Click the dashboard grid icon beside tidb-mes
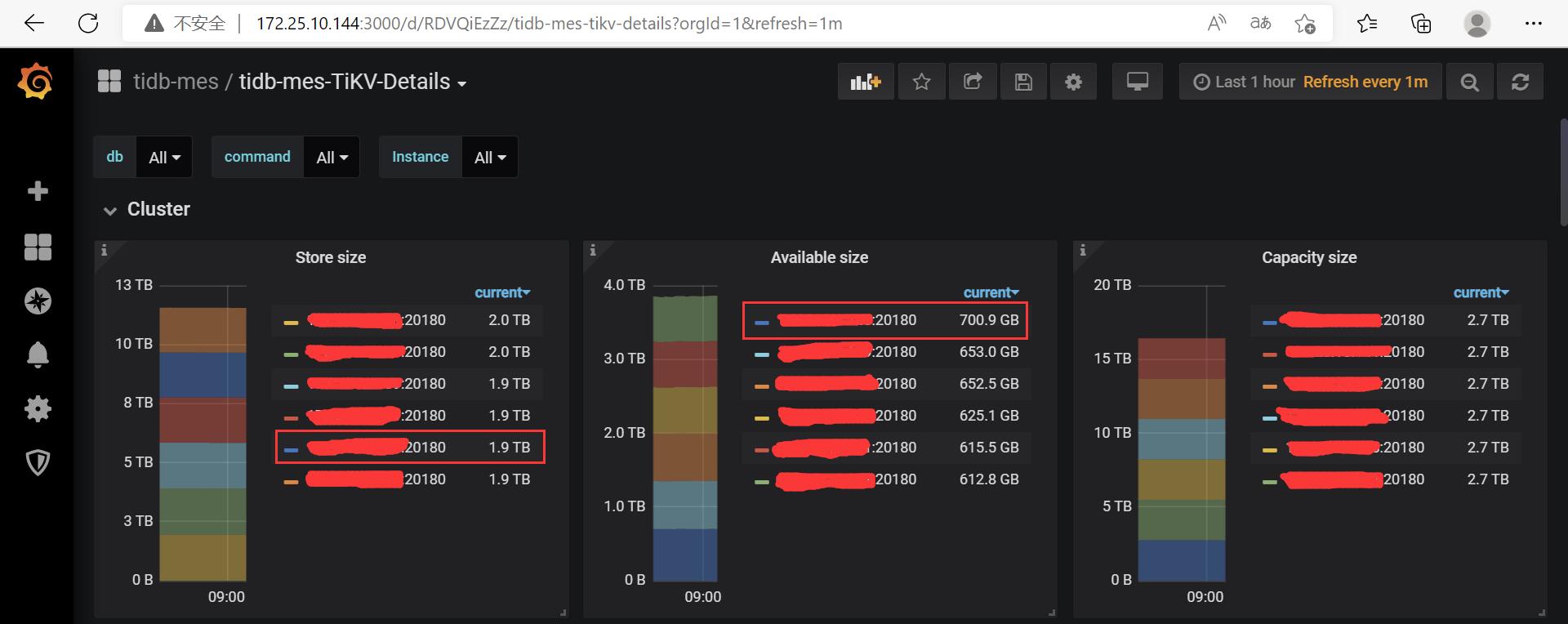The height and width of the screenshot is (624, 1568). click(x=109, y=82)
